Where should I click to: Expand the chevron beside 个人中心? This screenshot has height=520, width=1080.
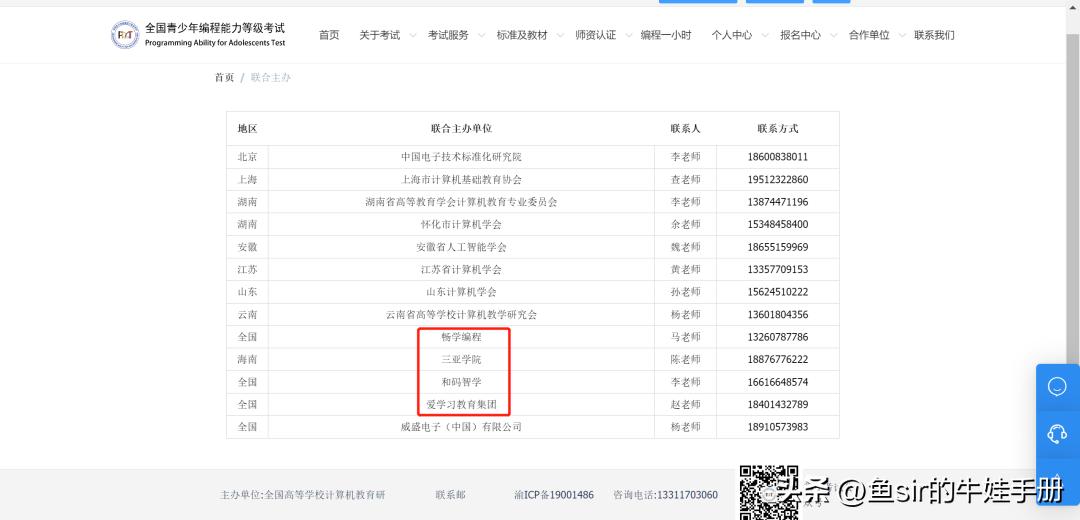(765, 35)
